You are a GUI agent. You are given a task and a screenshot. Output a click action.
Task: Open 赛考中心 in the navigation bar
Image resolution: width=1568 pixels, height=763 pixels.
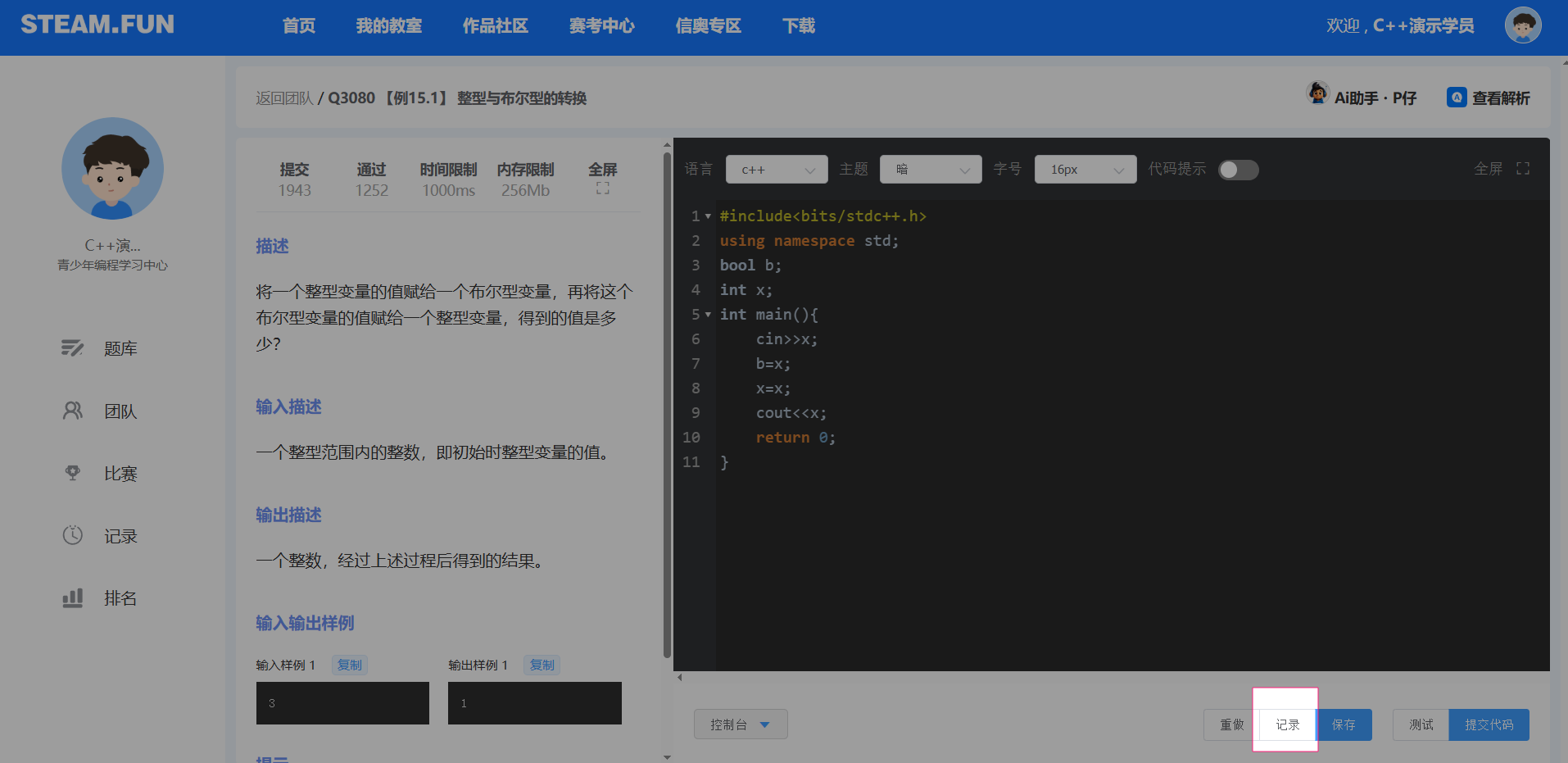(x=601, y=26)
